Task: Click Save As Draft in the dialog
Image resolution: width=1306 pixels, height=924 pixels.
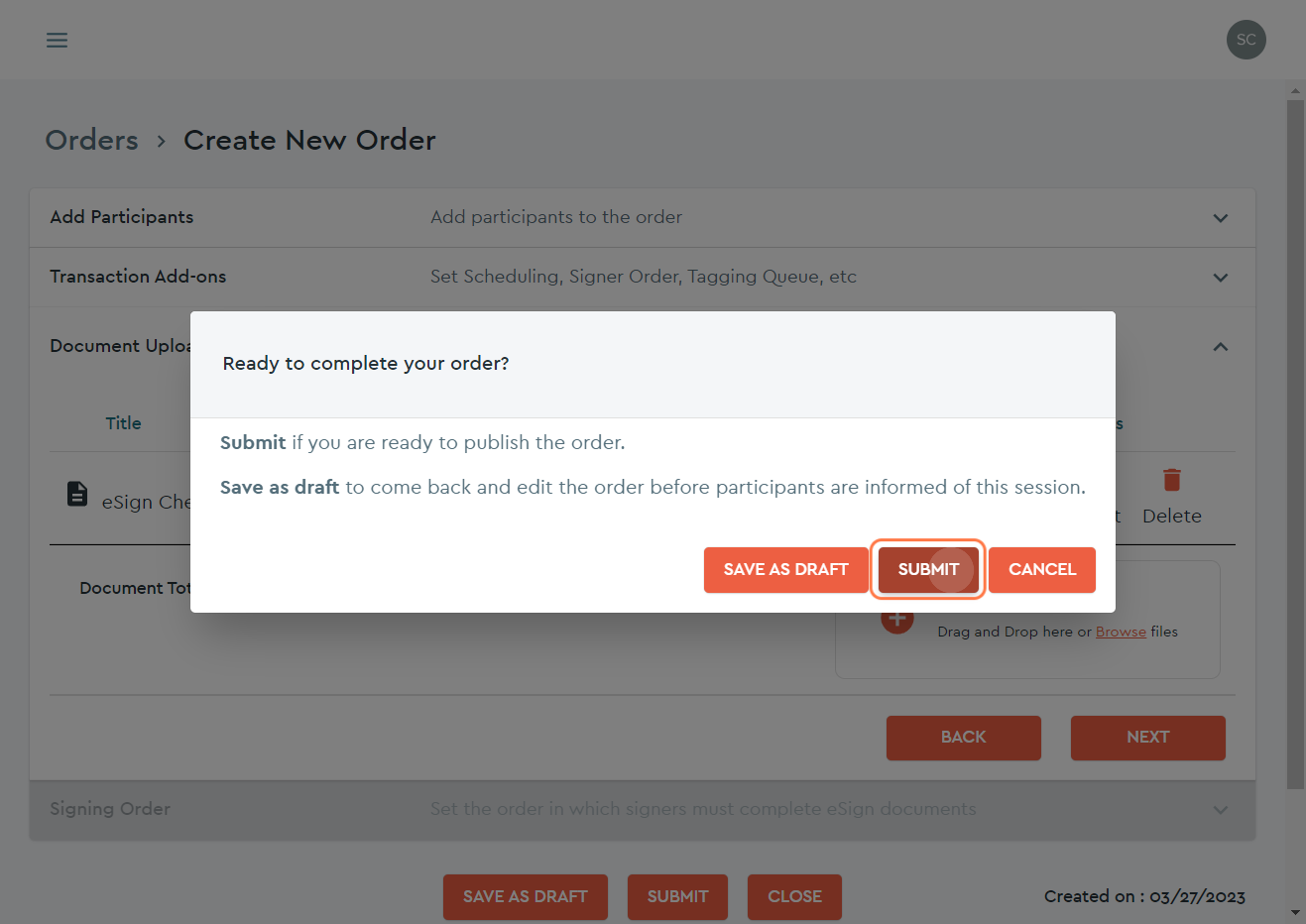Action: [785, 570]
